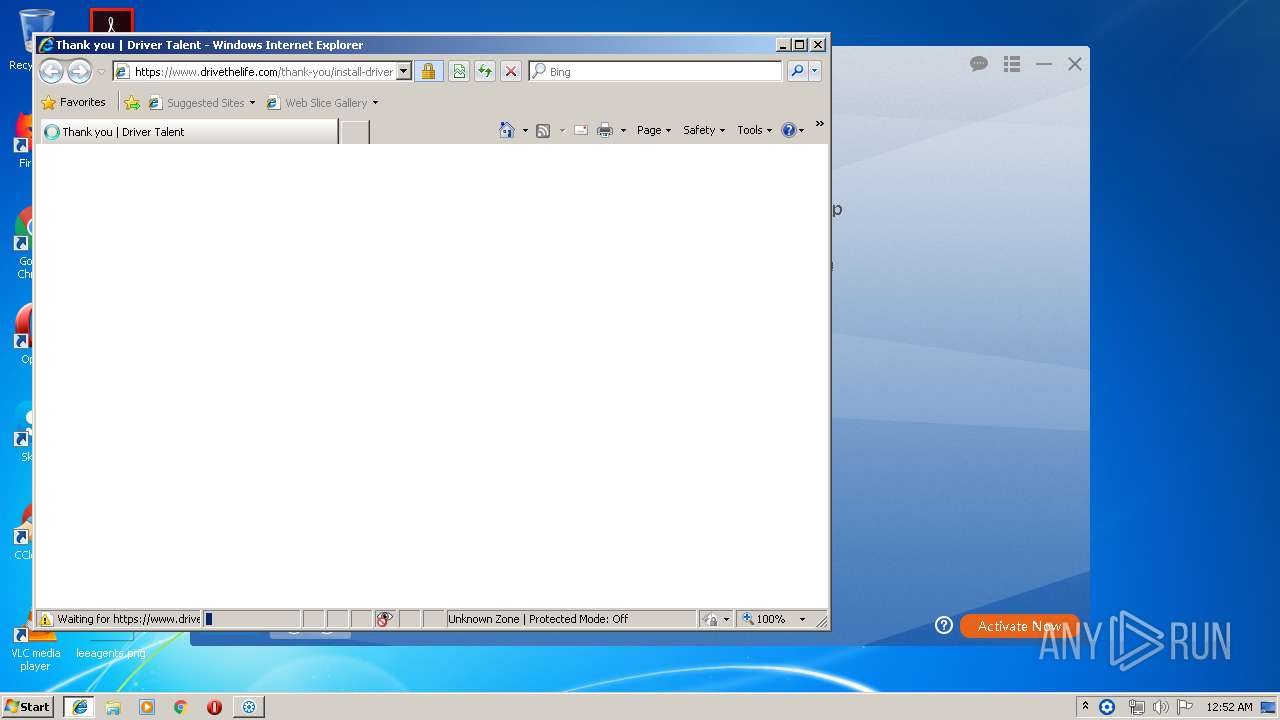Viewport: 1280px width, 720px height.
Task: Click the help question icon in Driver Talent
Action: [944, 625]
